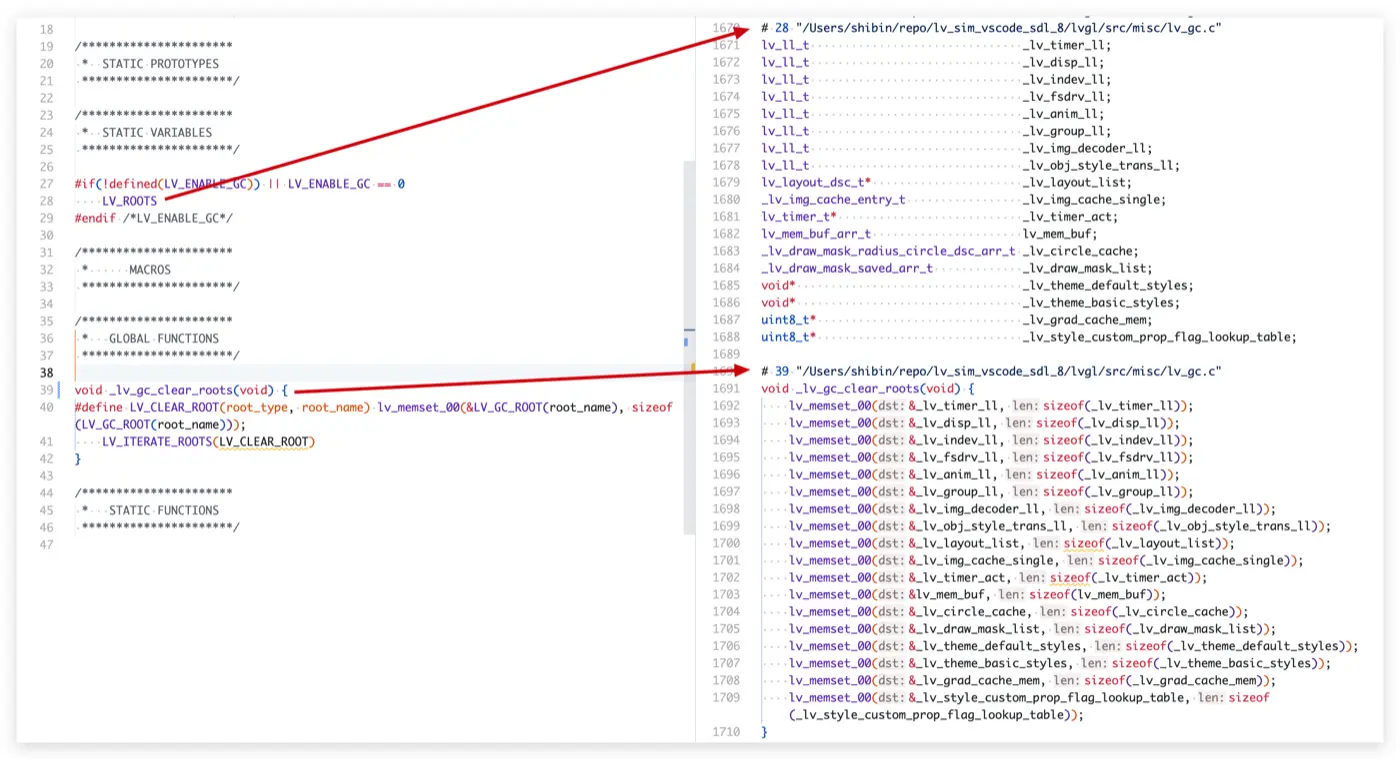Click line number 39 in left gutter

tap(46, 390)
